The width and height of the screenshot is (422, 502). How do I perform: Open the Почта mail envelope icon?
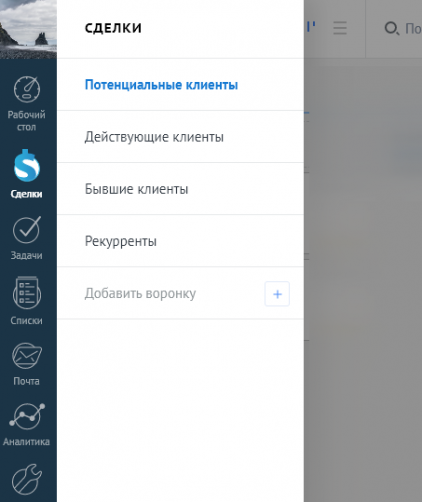pos(27,356)
